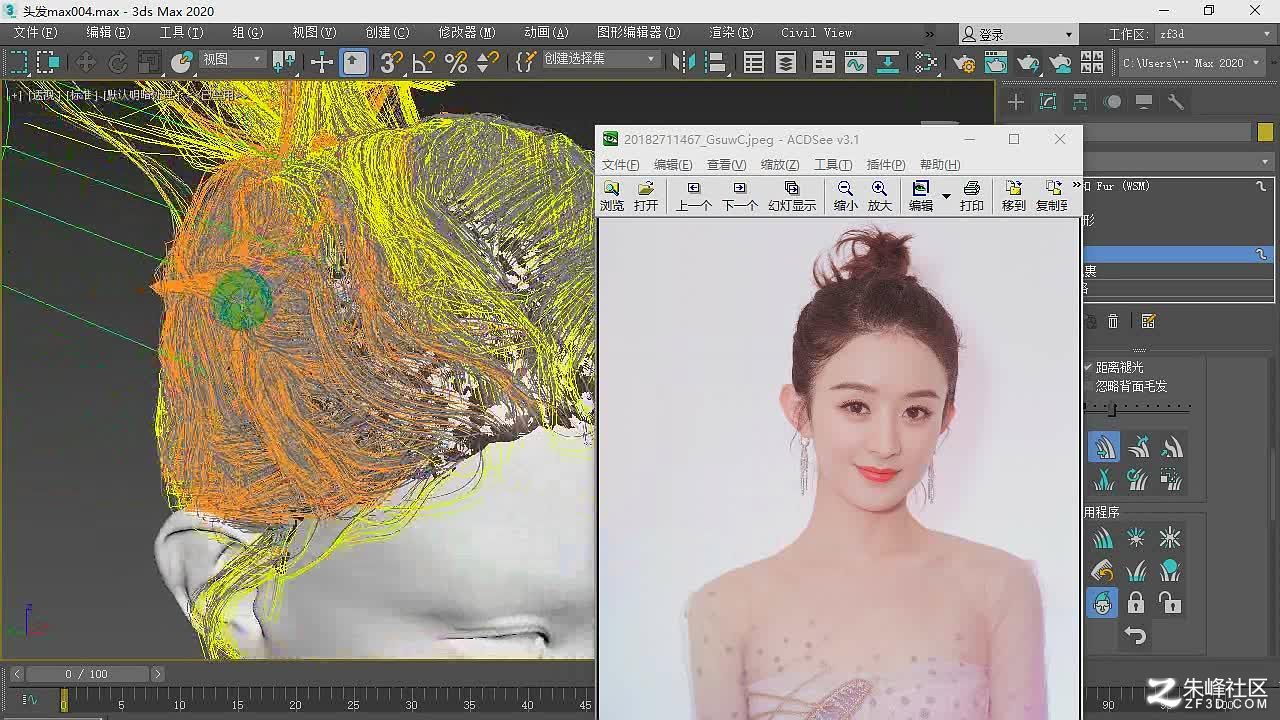Open dropdown arrow beside ACDSee 编辑 button

[946, 196]
